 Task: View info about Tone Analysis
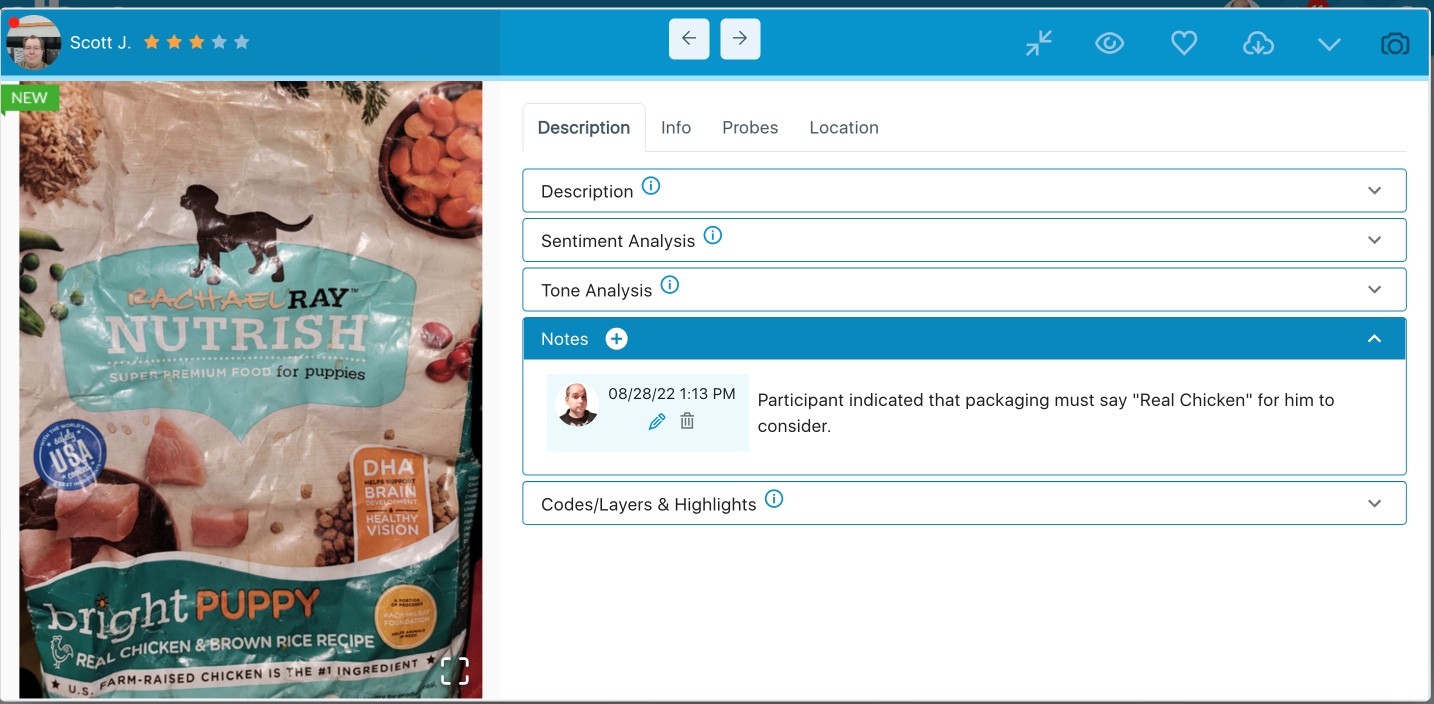[670, 284]
